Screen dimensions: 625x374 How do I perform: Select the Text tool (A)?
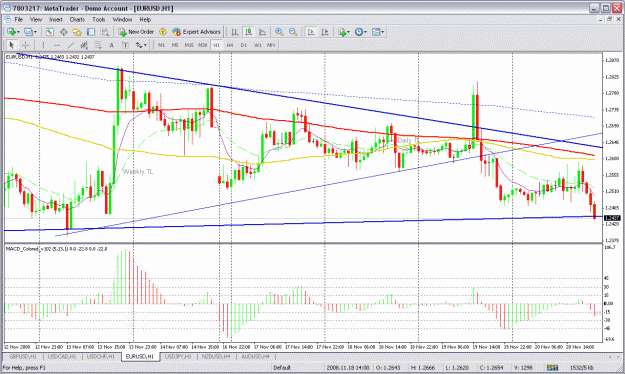tap(112, 45)
